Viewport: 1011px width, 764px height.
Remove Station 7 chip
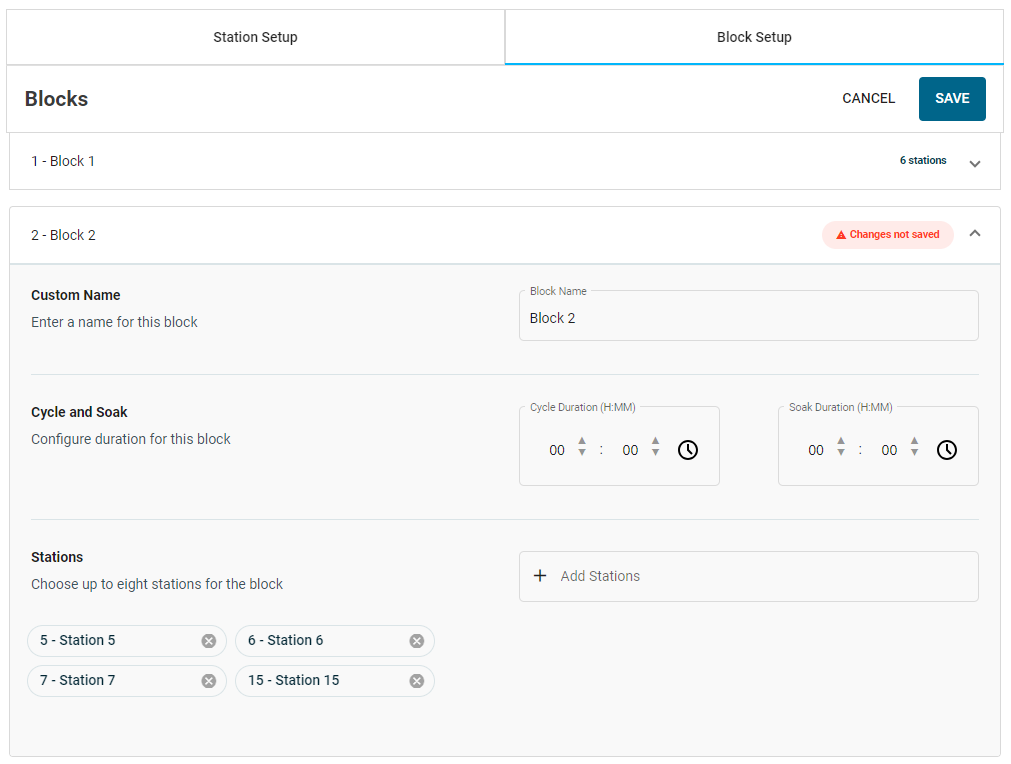(x=209, y=681)
